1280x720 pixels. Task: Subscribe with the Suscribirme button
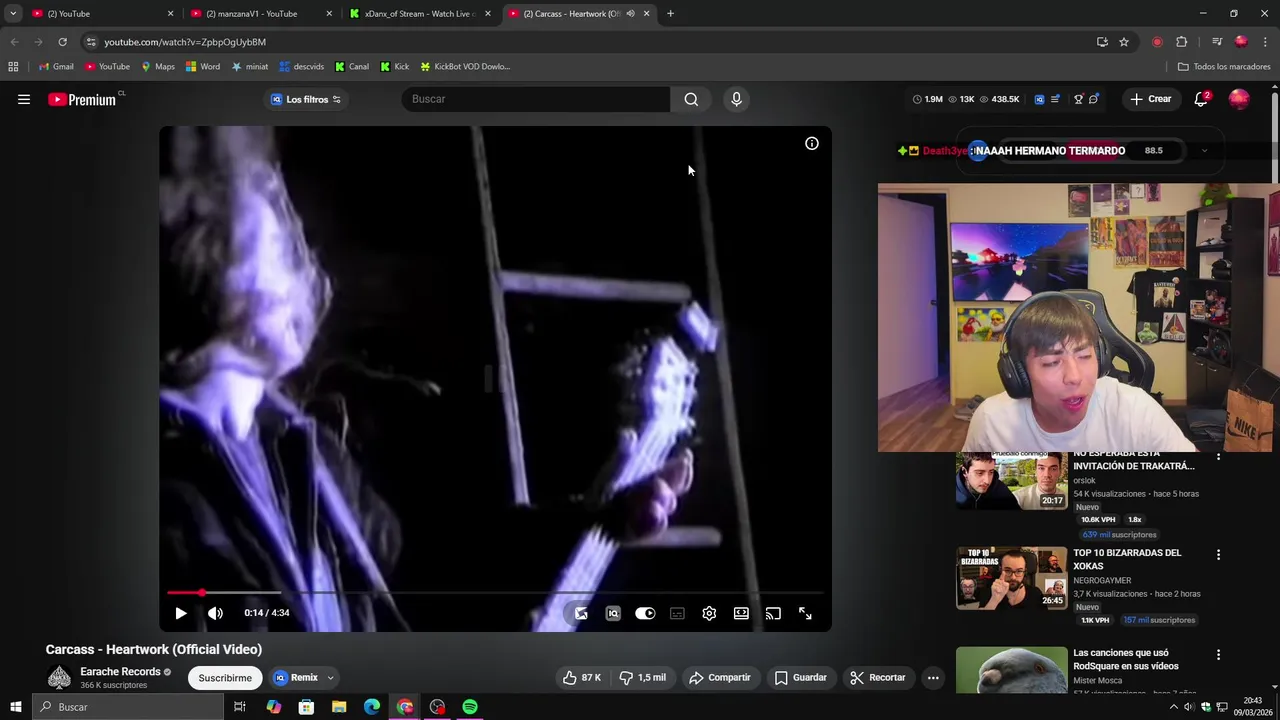click(x=225, y=678)
